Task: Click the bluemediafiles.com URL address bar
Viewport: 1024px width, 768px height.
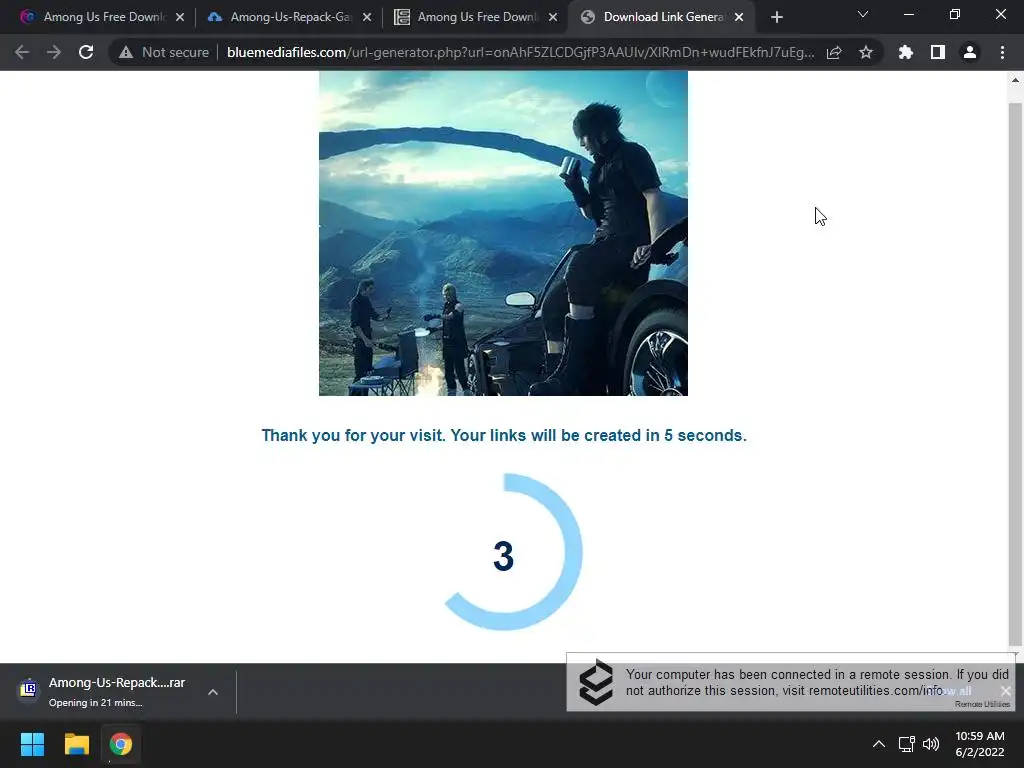Action: click(520, 52)
